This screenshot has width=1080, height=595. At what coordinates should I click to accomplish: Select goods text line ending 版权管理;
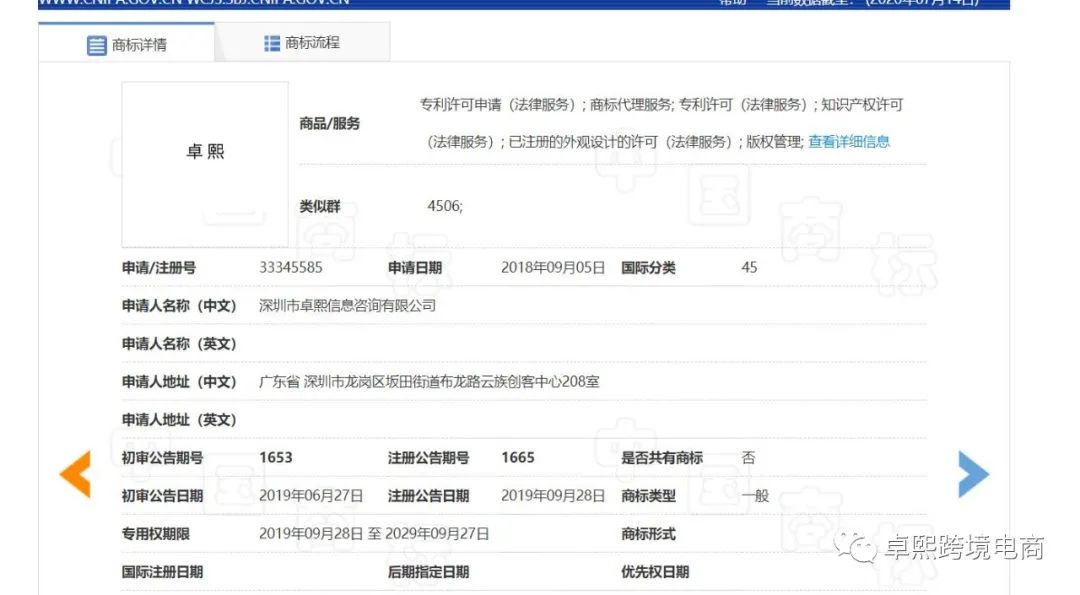615,142
